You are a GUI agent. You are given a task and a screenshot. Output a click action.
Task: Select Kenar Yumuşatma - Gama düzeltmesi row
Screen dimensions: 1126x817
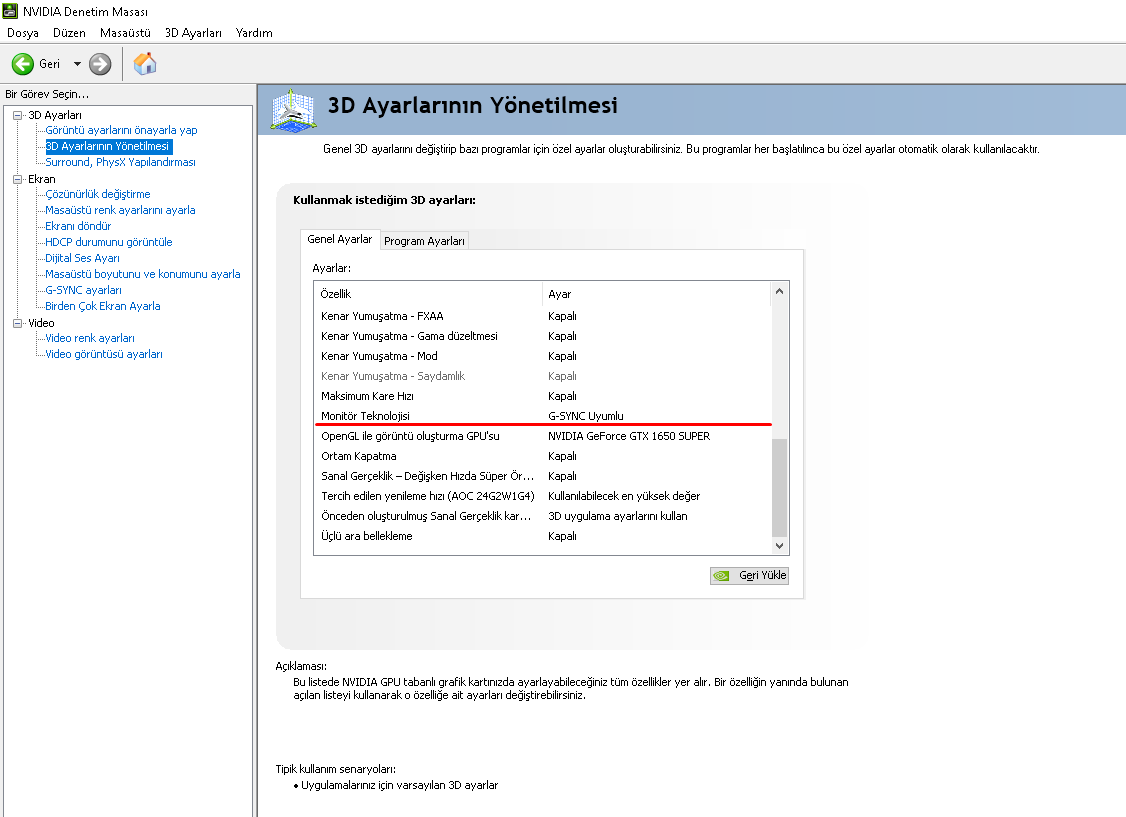543,336
